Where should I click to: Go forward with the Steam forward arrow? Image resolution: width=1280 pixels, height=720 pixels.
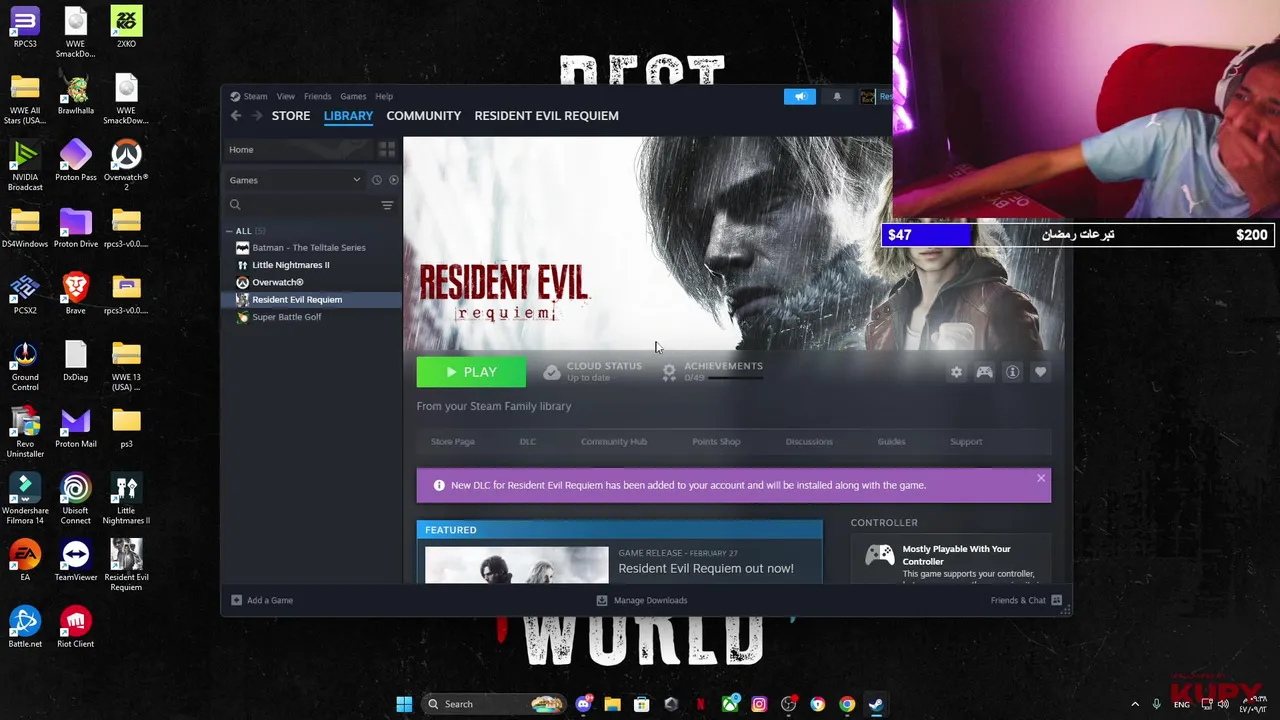pyautogui.click(x=257, y=116)
